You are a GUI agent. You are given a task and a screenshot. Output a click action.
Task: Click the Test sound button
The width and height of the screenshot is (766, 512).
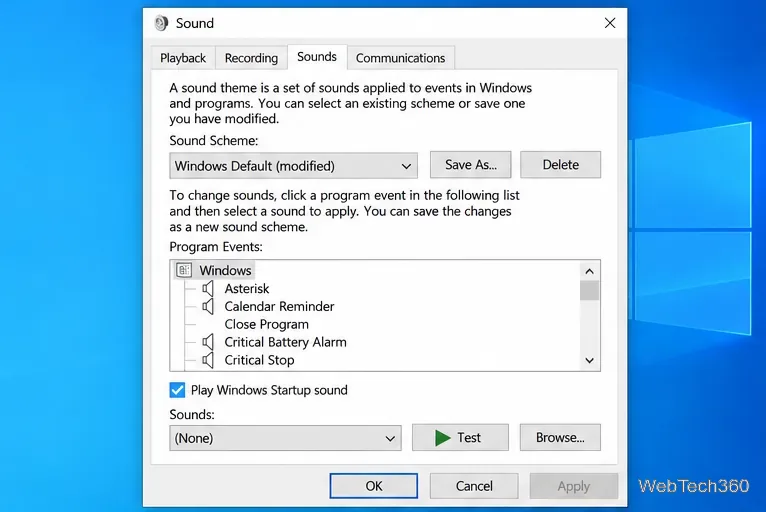pos(460,437)
